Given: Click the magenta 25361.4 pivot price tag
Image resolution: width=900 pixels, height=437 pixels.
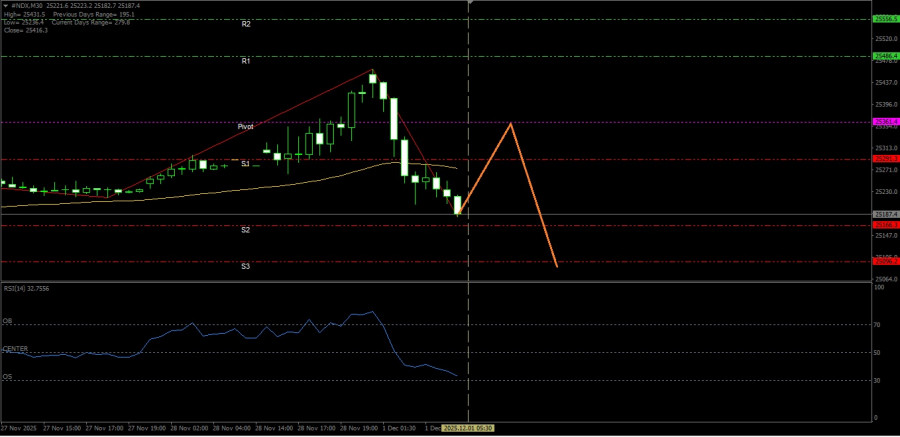Looking at the screenshot, I should 885,122.
